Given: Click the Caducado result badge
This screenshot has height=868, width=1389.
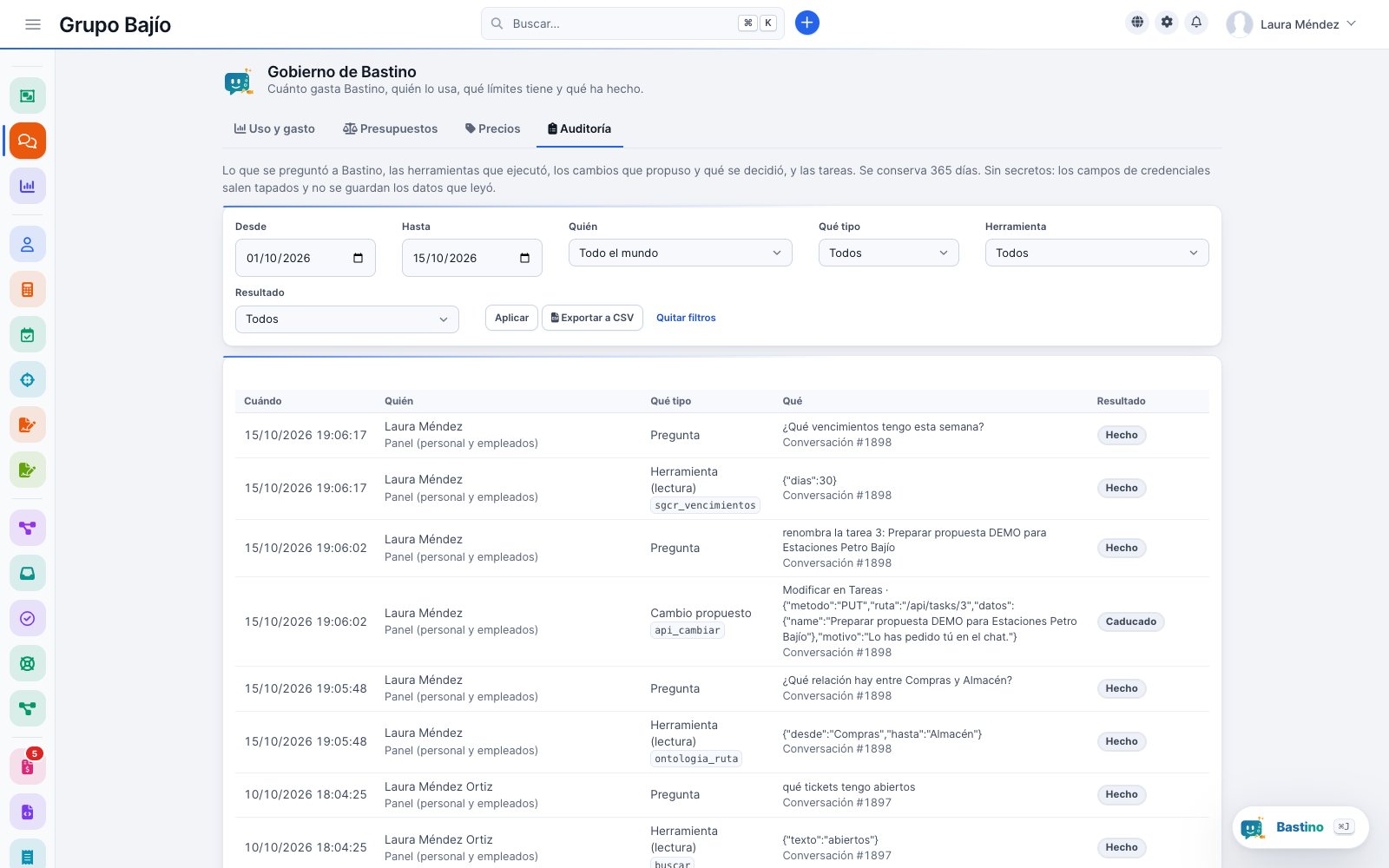Looking at the screenshot, I should pos(1130,621).
